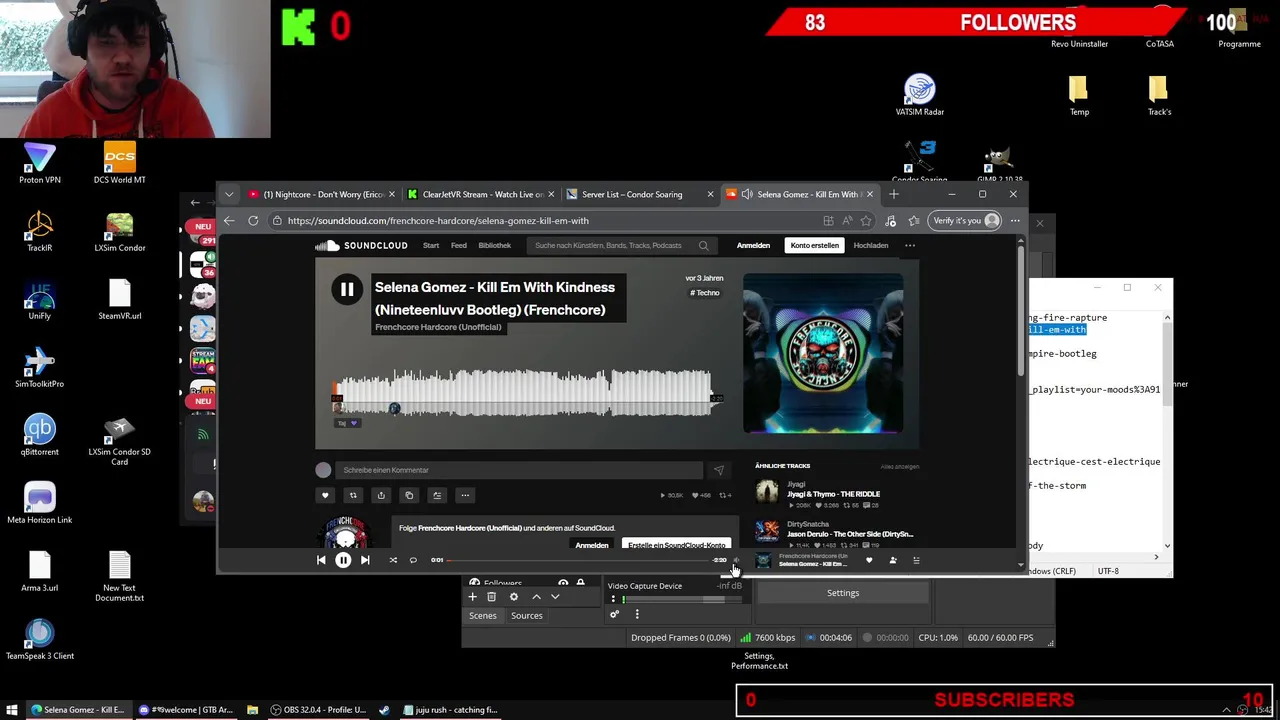The width and height of the screenshot is (1280, 720).
Task: Click the 'Schreibe einen Kommentar' input field
Action: coord(520,470)
